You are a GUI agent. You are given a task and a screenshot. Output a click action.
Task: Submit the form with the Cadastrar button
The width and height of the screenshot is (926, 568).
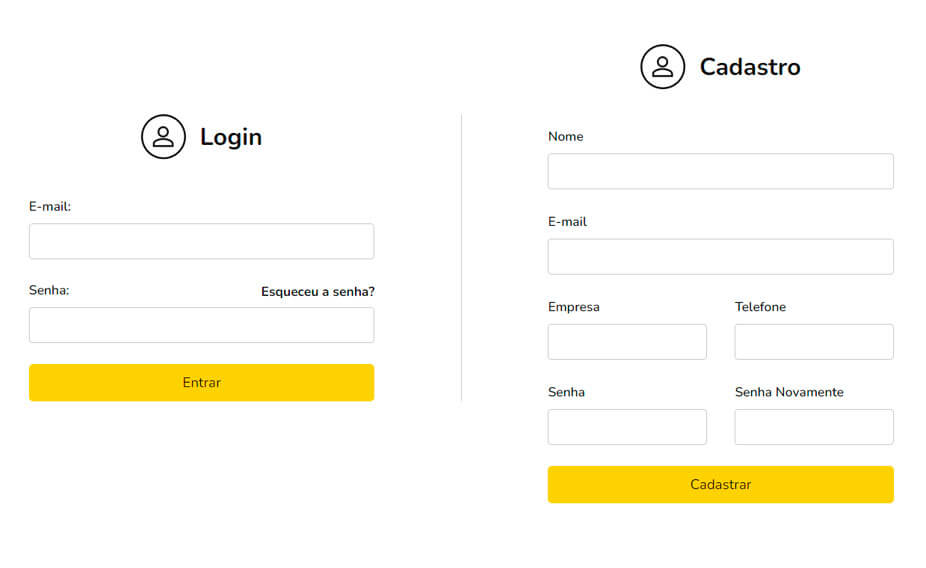[720, 484]
